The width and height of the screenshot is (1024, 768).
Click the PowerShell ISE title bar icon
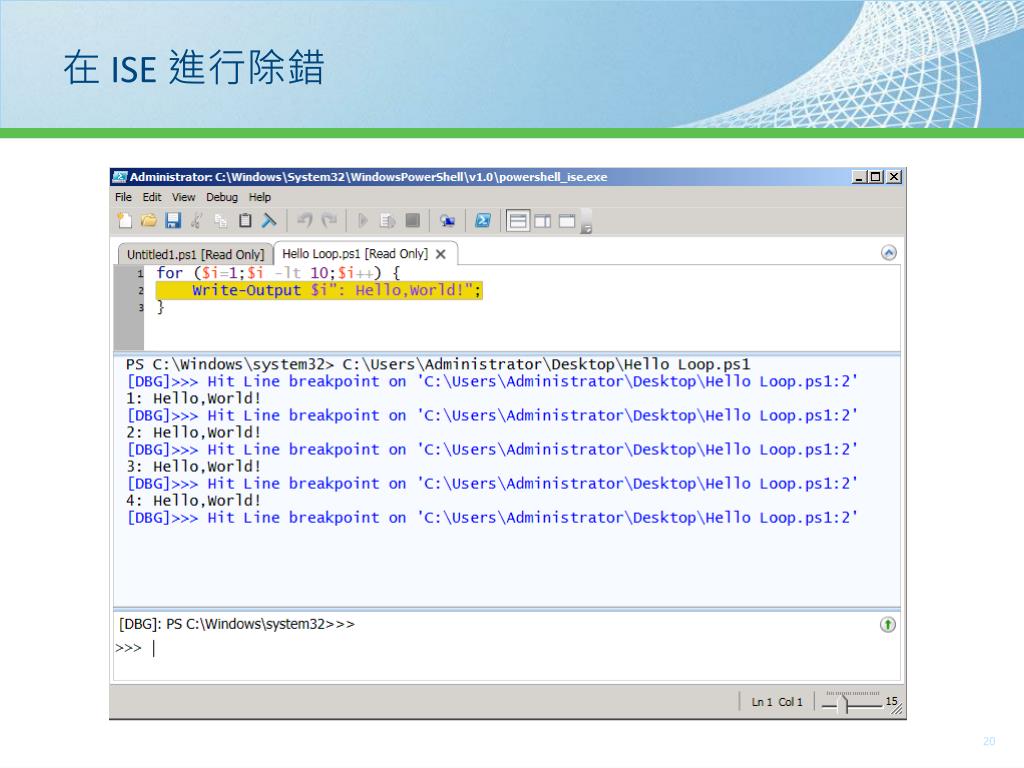coord(120,176)
